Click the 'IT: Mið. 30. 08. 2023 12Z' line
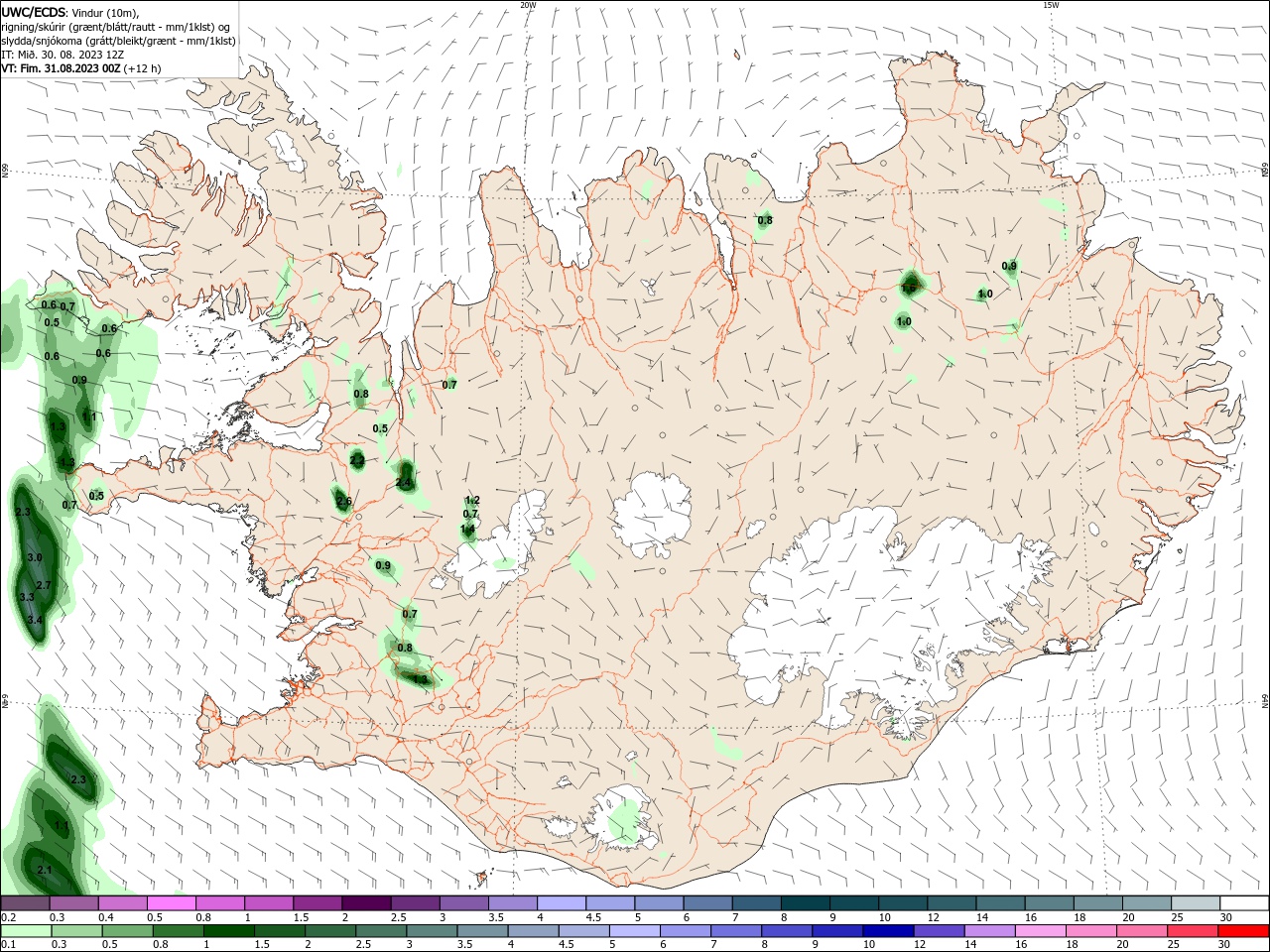The height and width of the screenshot is (952, 1270). point(62,55)
